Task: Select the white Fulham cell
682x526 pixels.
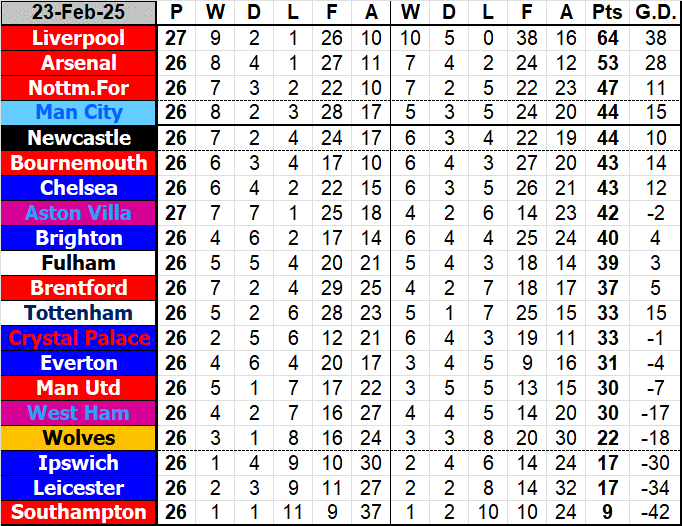Action: pyautogui.click(x=79, y=263)
